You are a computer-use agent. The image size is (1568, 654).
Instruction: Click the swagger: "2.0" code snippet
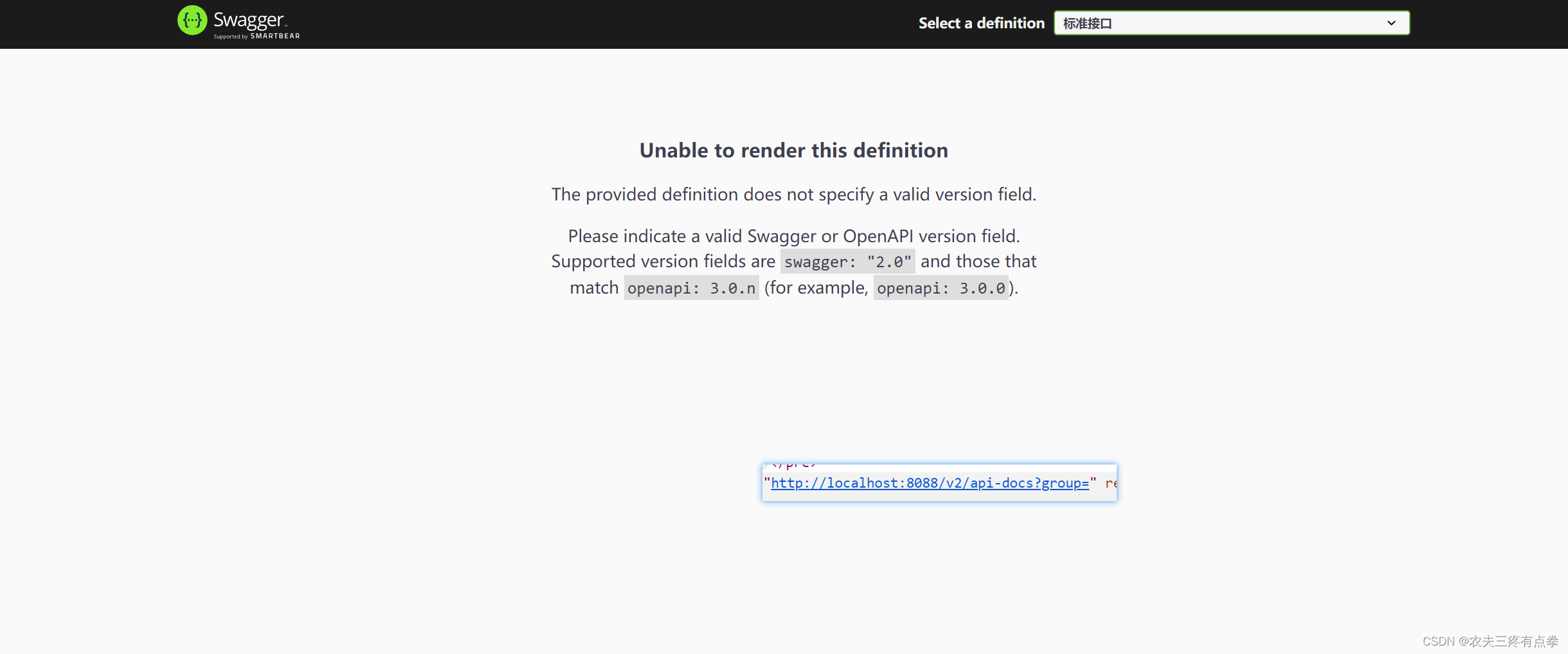pos(847,261)
